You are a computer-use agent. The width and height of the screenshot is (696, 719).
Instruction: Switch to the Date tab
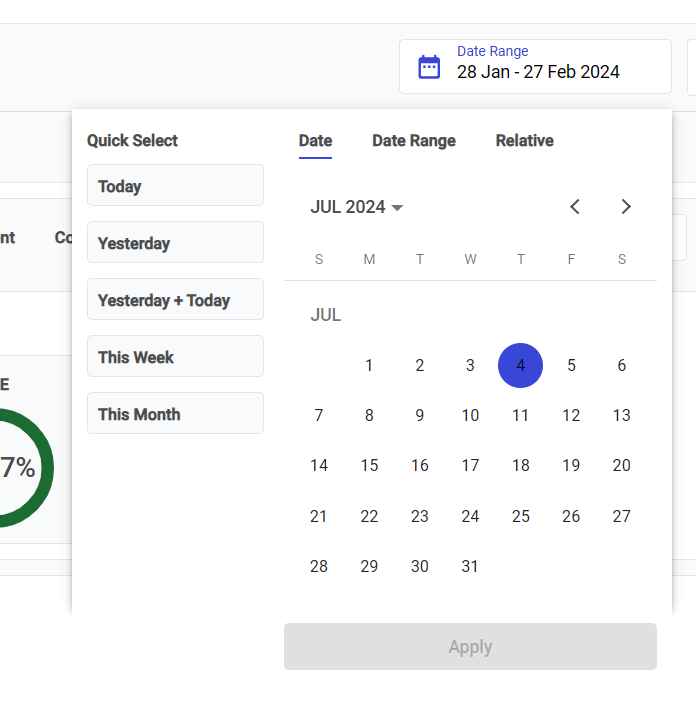coord(315,141)
